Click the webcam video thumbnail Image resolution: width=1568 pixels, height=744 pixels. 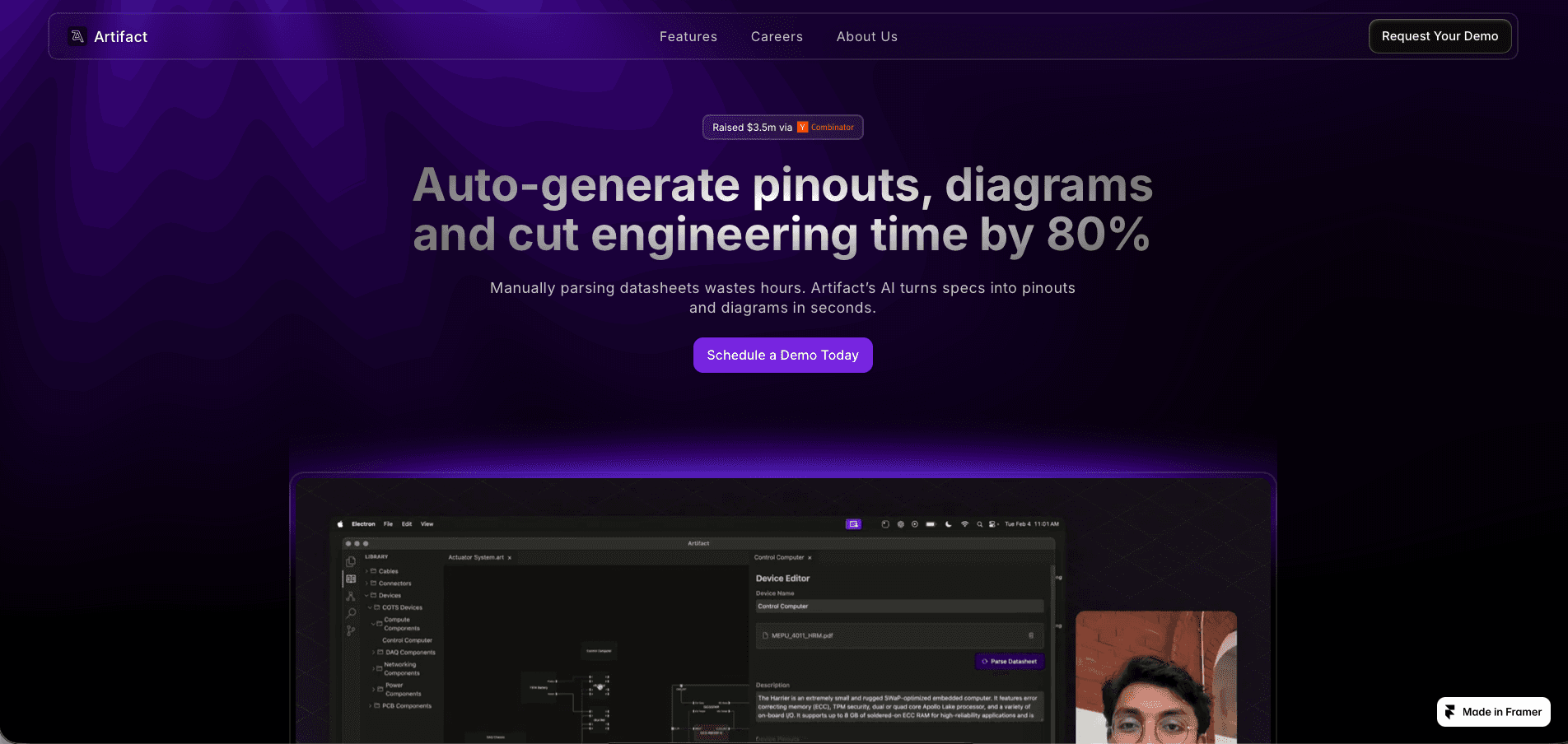point(1156,677)
